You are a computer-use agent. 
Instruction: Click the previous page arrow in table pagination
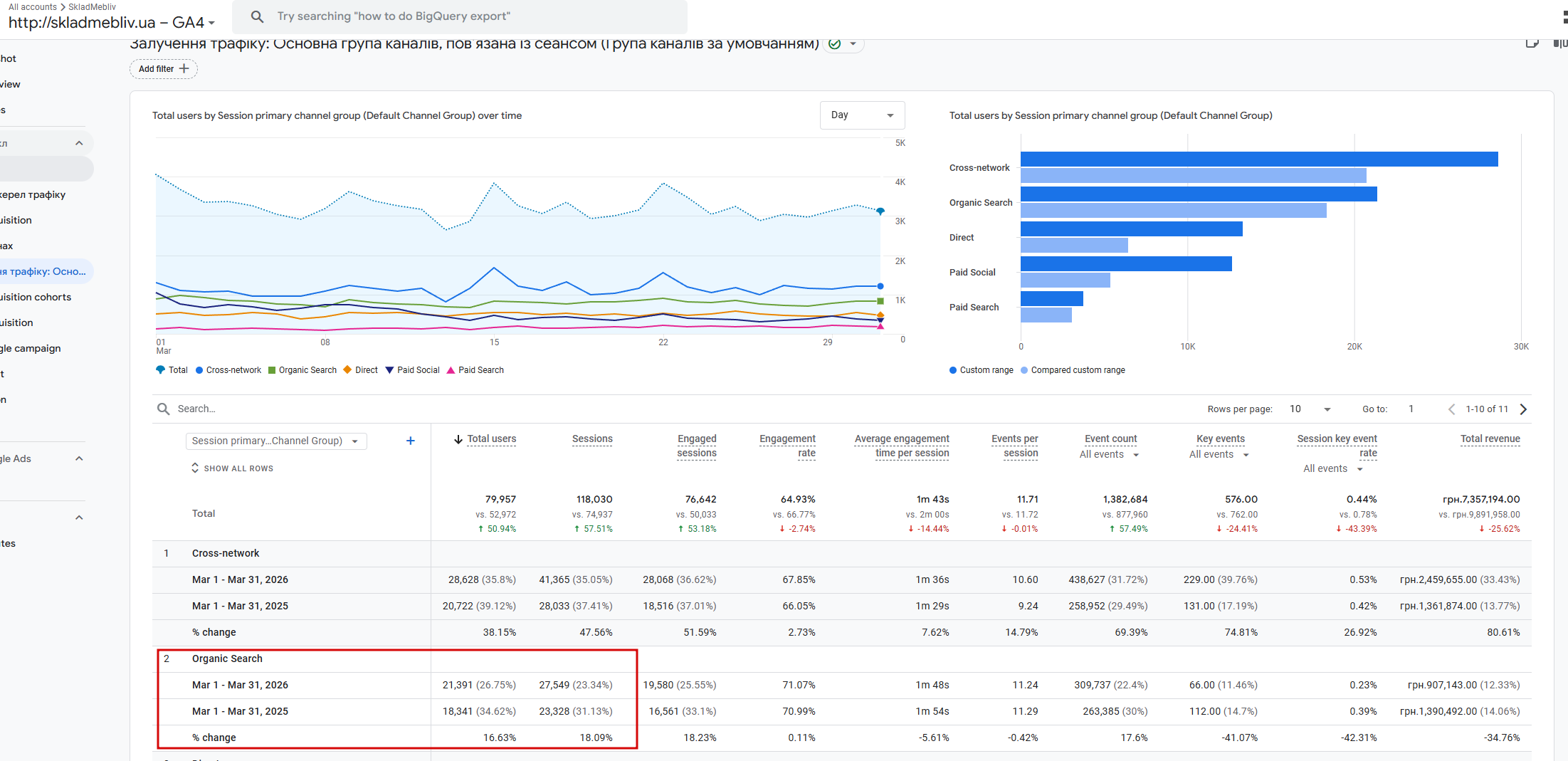pyautogui.click(x=1451, y=409)
